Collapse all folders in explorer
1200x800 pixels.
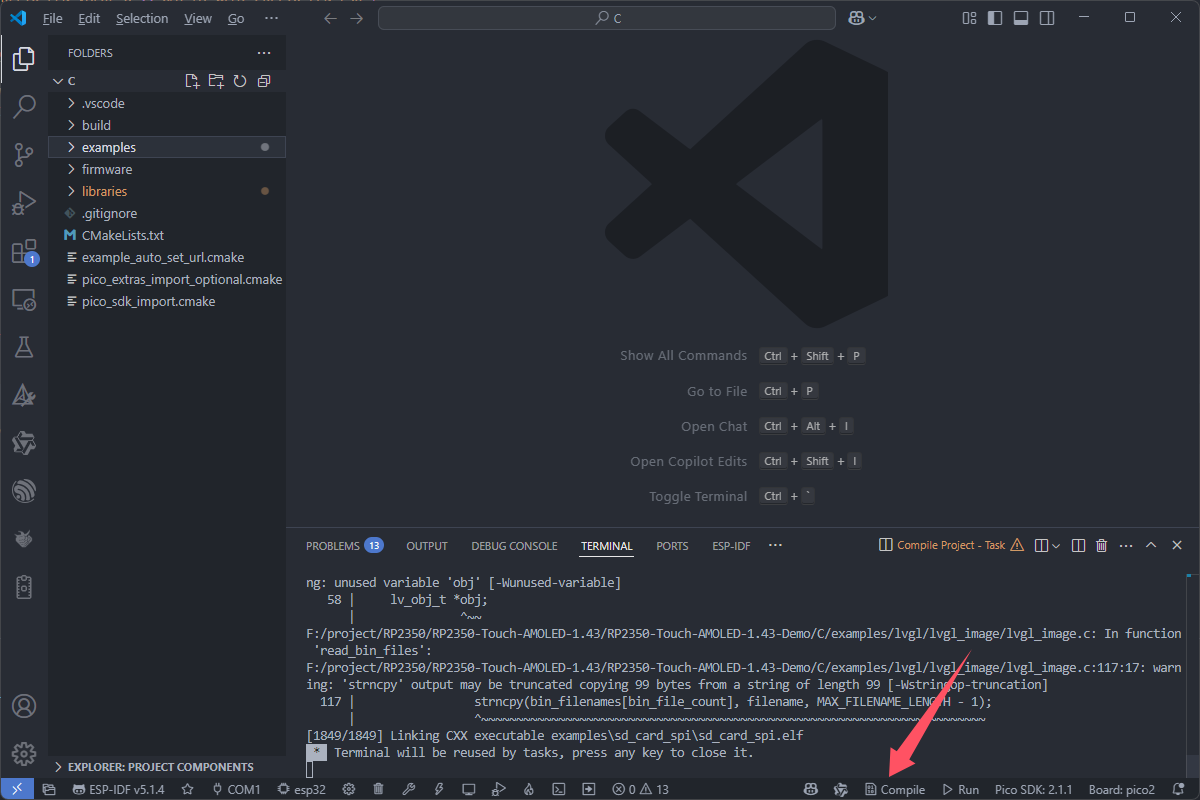(264, 81)
